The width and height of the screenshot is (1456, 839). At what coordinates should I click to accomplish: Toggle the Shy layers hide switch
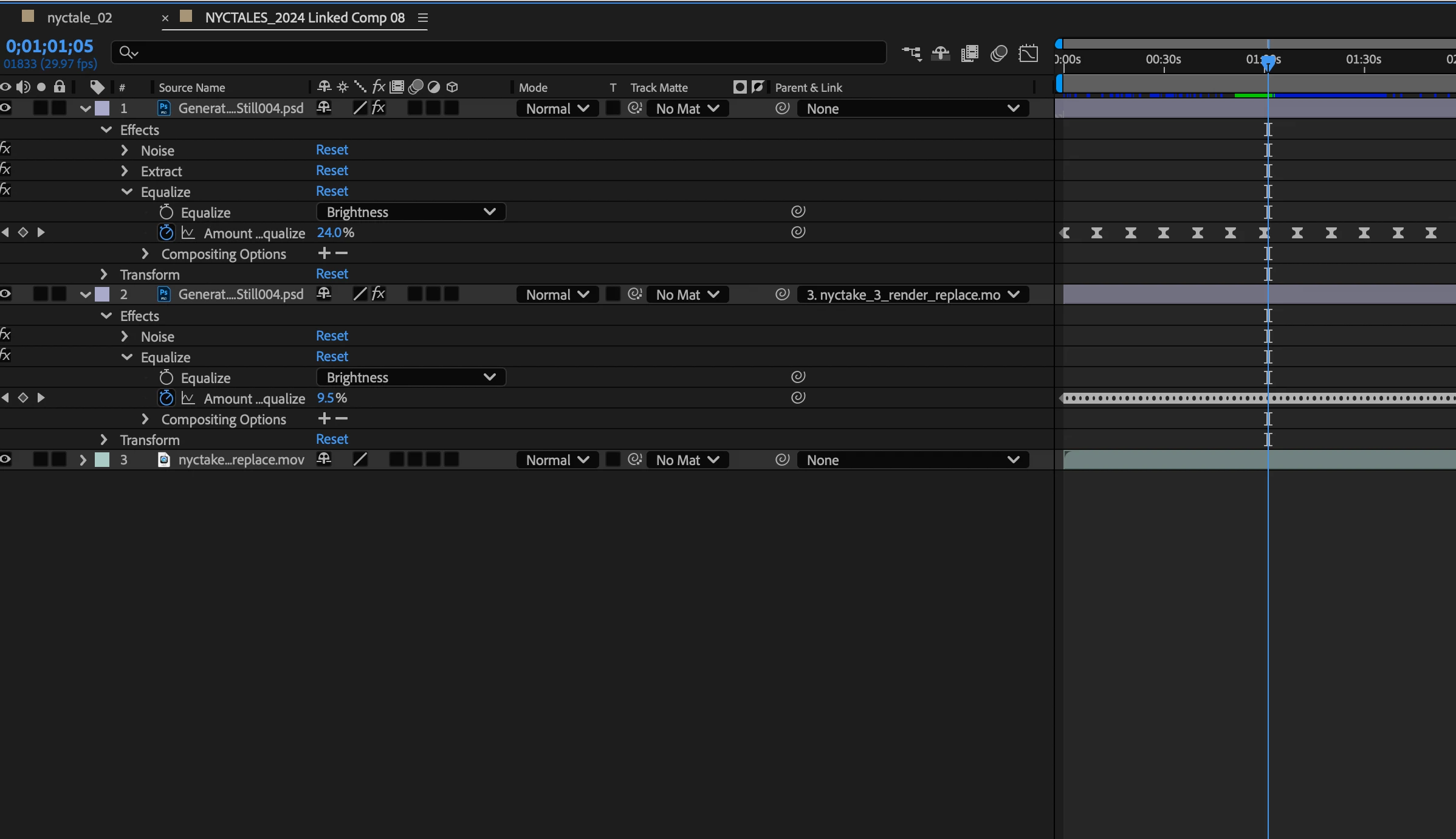click(x=941, y=54)
